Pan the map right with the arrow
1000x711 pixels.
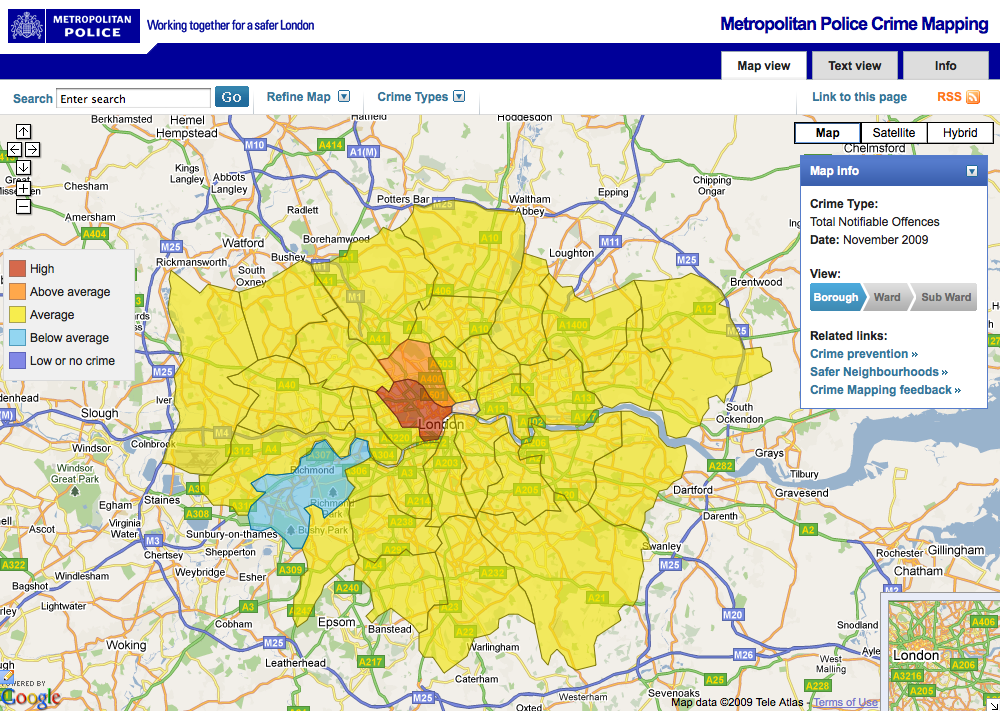[32, 149]
